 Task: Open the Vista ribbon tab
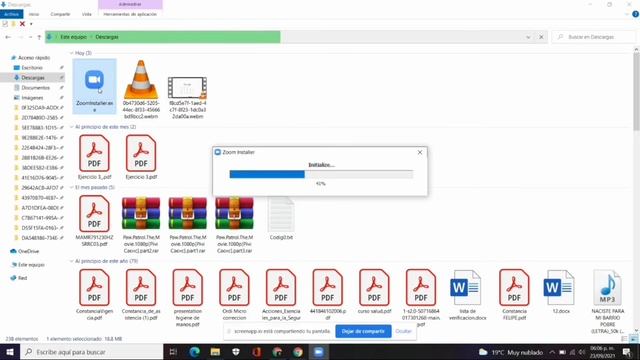point(87,14)
